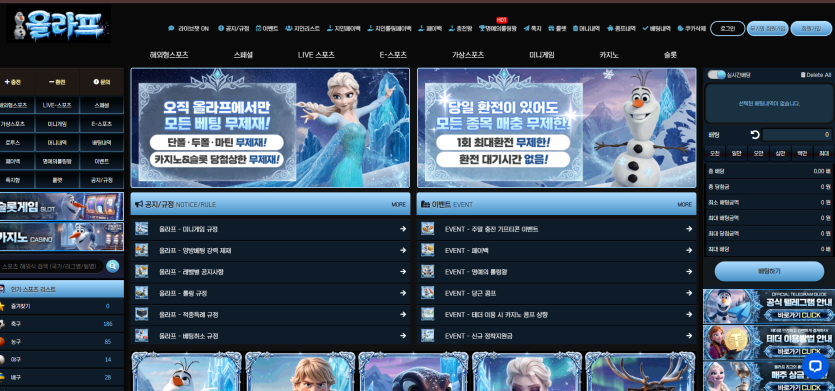835x391 pixels.
Task: Click the sports league search field
Action: pos(52,266)
